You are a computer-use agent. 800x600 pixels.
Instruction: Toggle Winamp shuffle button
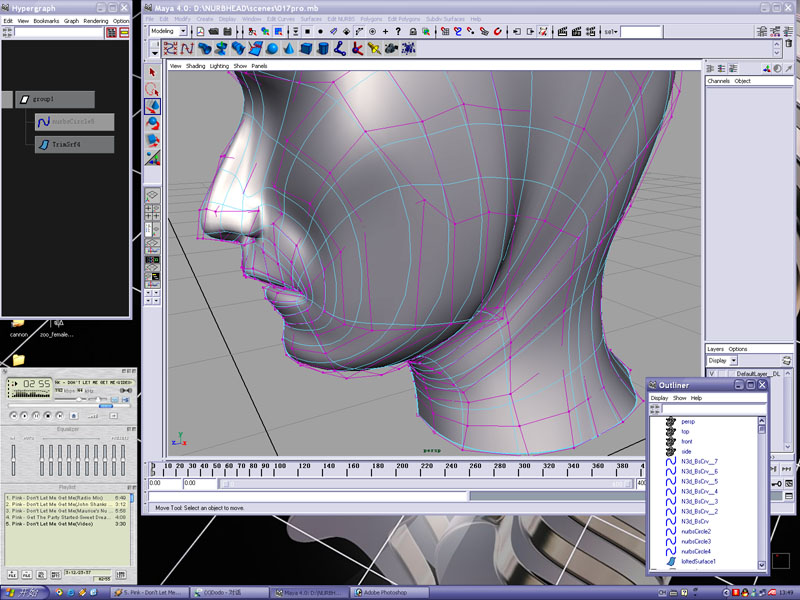click(x=93, y=416)
